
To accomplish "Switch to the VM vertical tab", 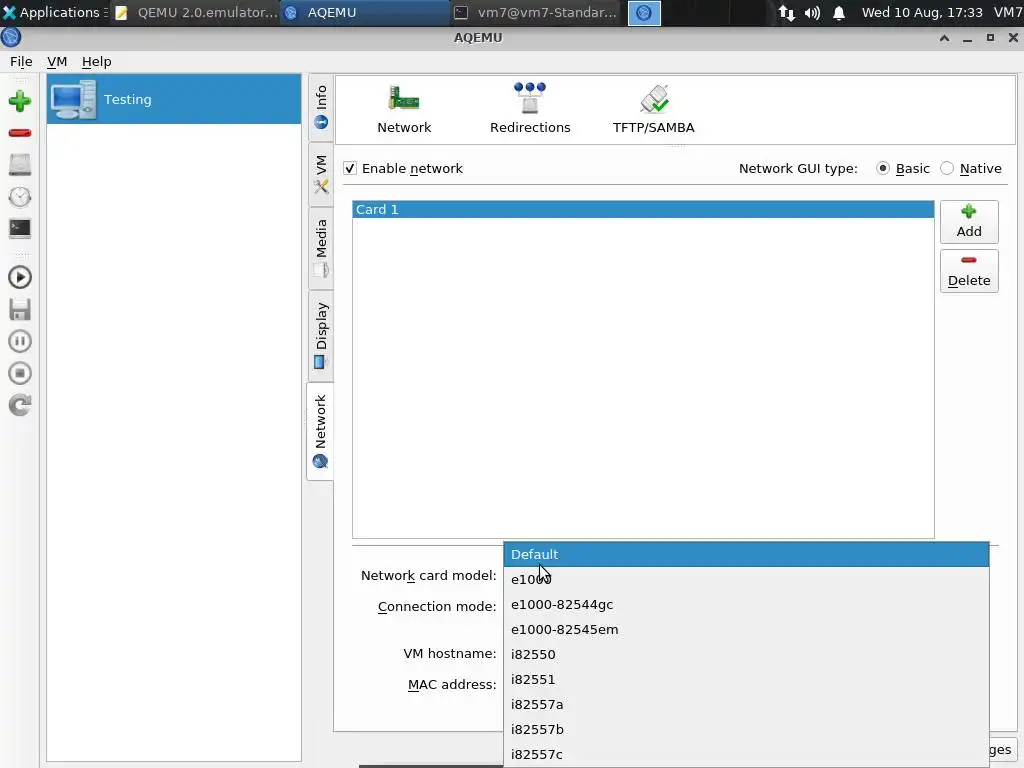I will point(321,175).
